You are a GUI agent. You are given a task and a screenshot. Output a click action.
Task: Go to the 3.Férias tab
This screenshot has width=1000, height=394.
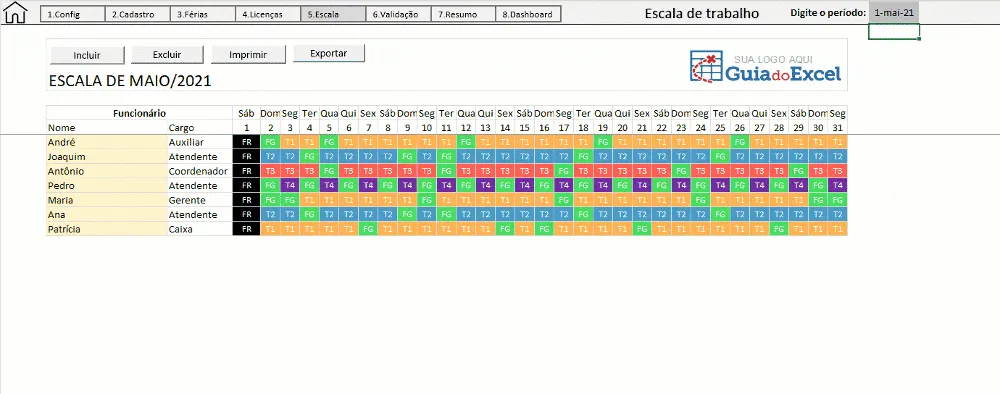coord(203,14)
